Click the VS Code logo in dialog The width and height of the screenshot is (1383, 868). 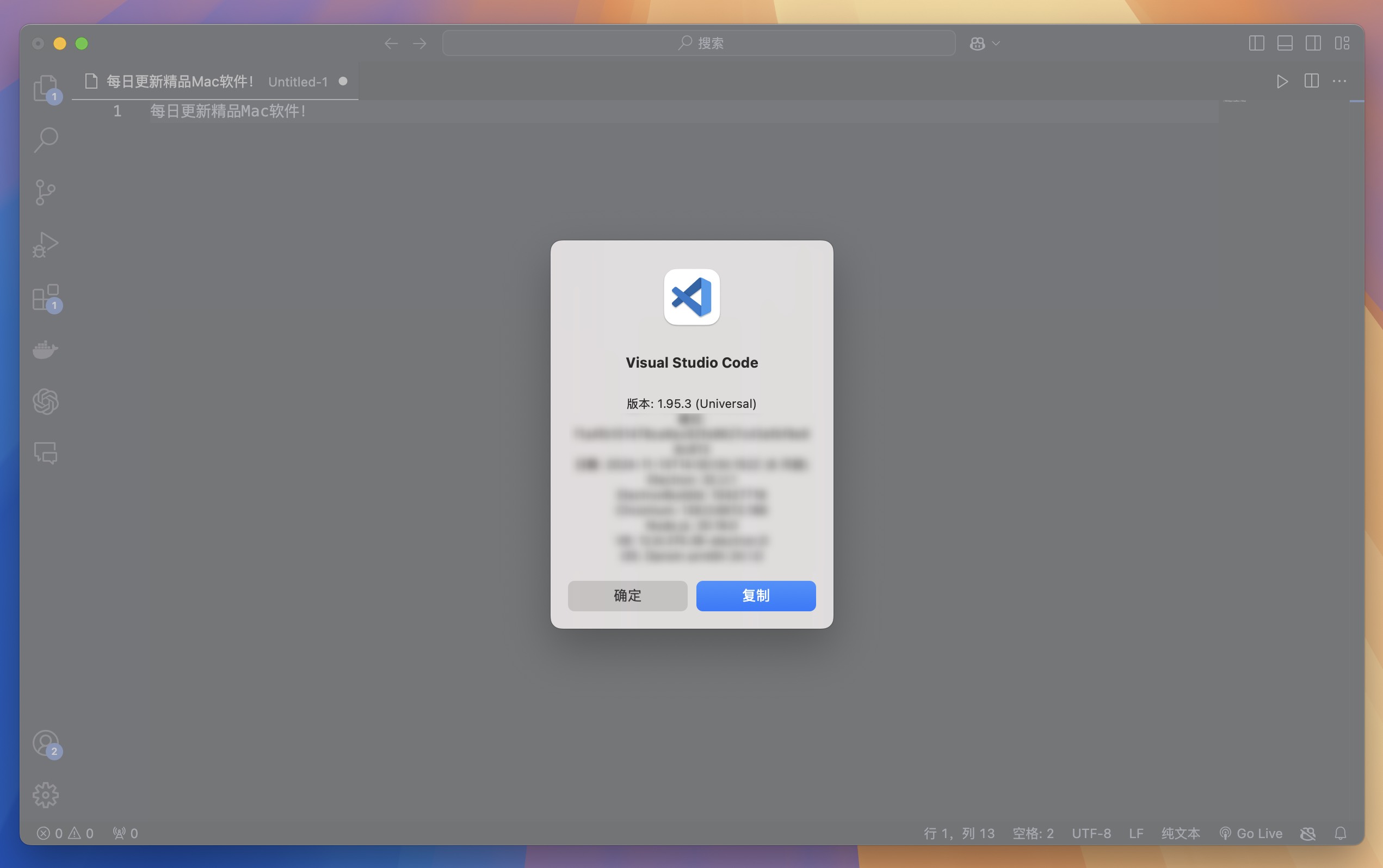(692, 297)
